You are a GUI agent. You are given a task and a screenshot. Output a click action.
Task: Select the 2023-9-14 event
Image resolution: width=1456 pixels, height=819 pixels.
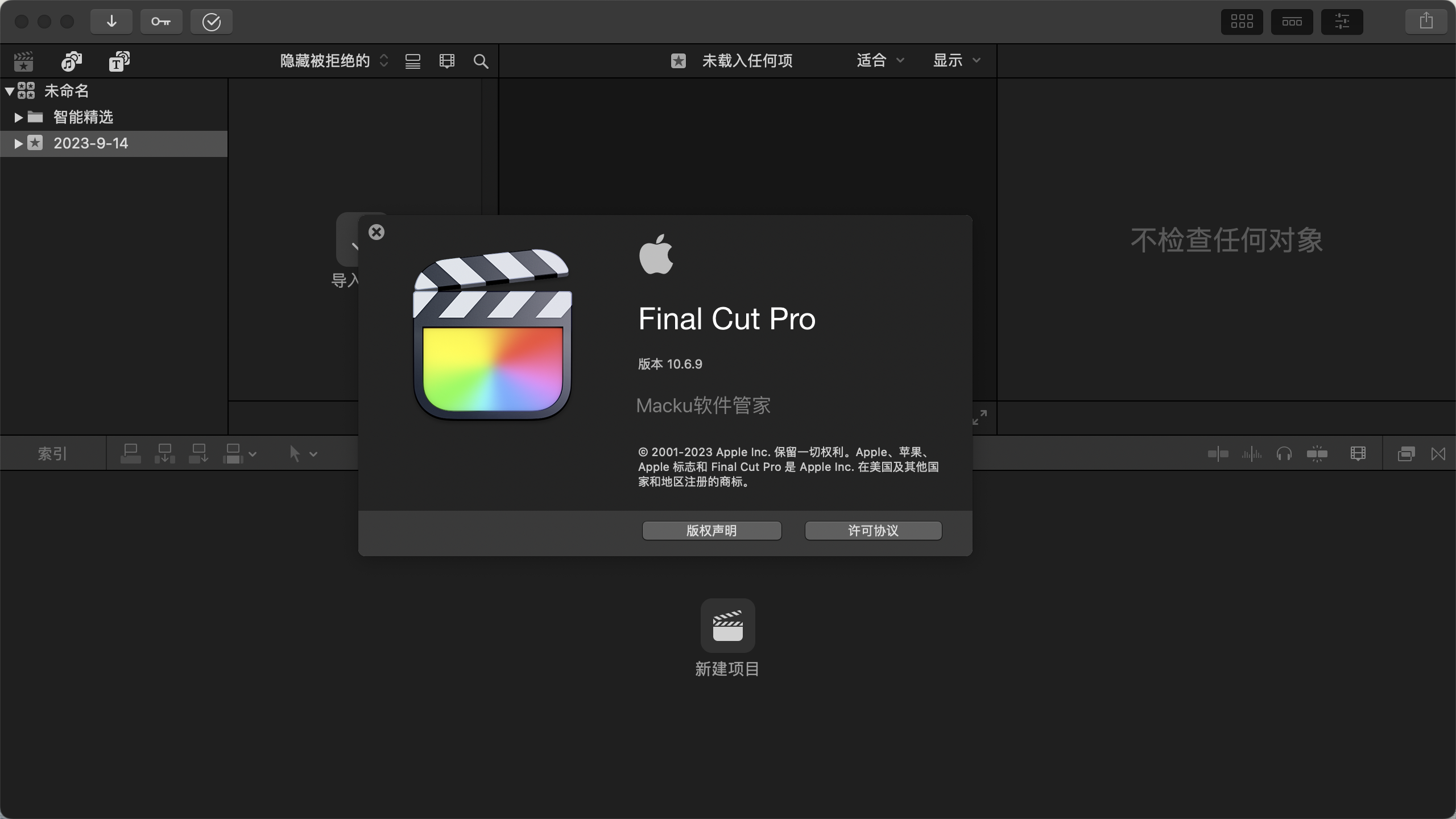point(114,143)
